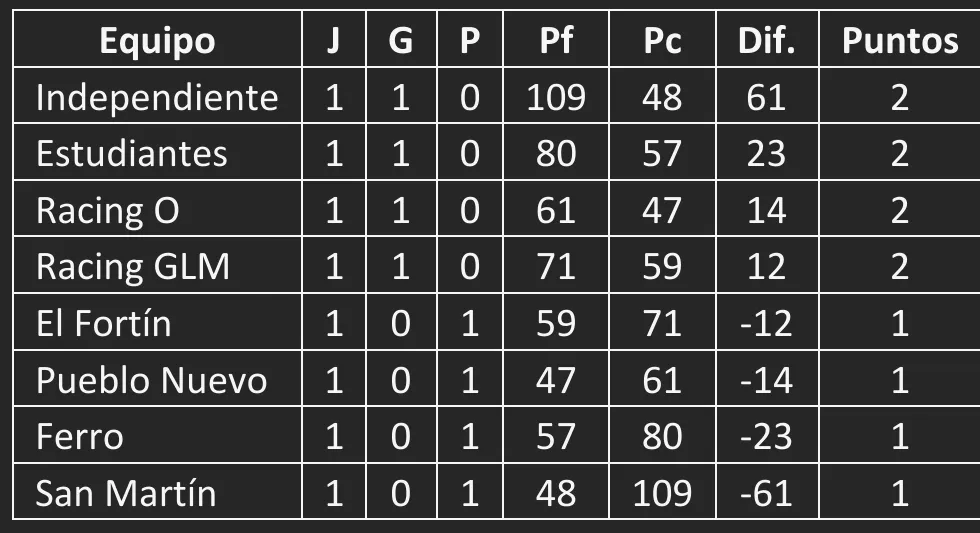The height and width of the screenshot is (533, 980).
Task: Select the Independiente team name cell
Action: [x=157, y=97]
